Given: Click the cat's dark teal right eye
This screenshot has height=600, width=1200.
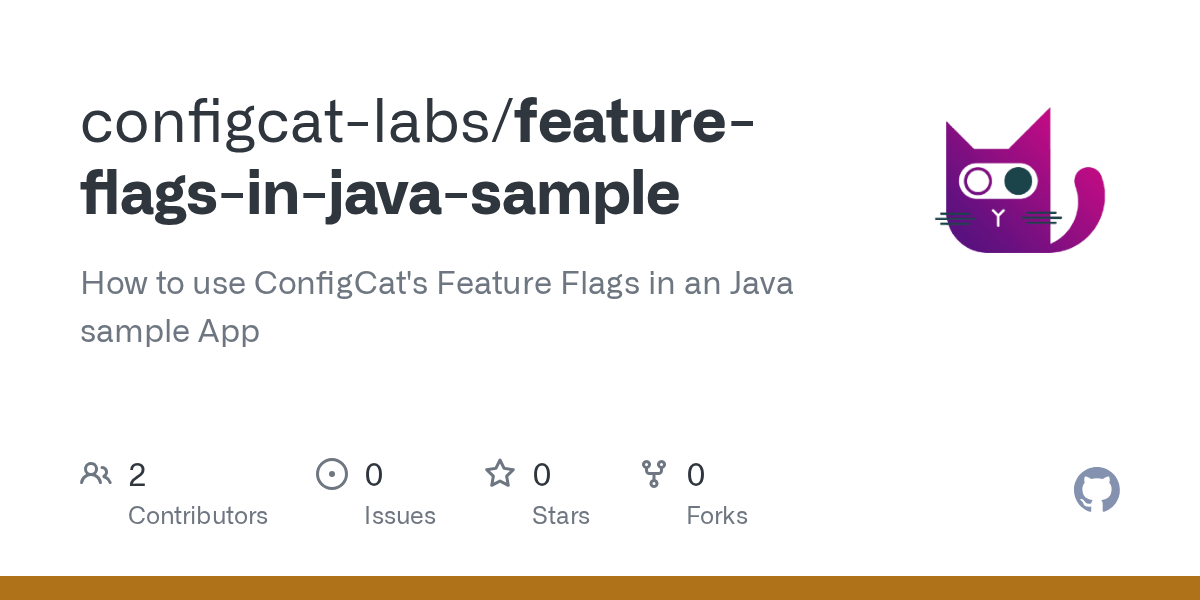Looking at the screenshot, I should [1018, 181].
